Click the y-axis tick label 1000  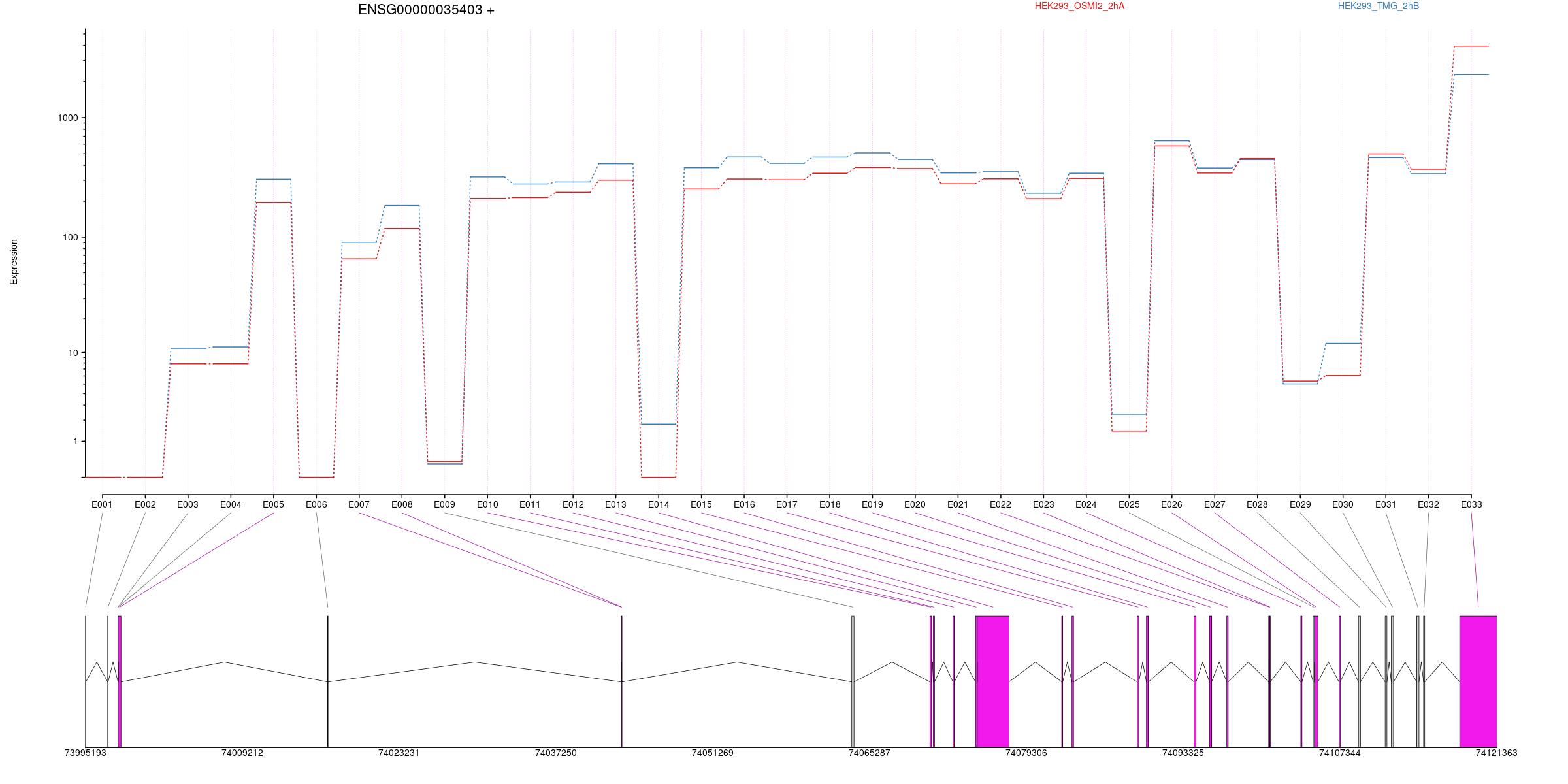pyautogui.click(x=68, y=118)
